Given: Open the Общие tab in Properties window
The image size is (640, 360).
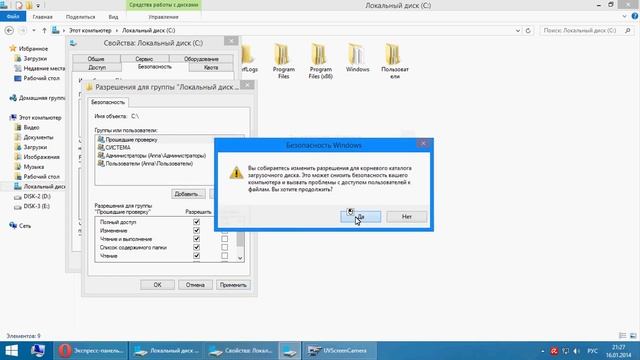Looking at the screenshot, I should coord(96,59).
